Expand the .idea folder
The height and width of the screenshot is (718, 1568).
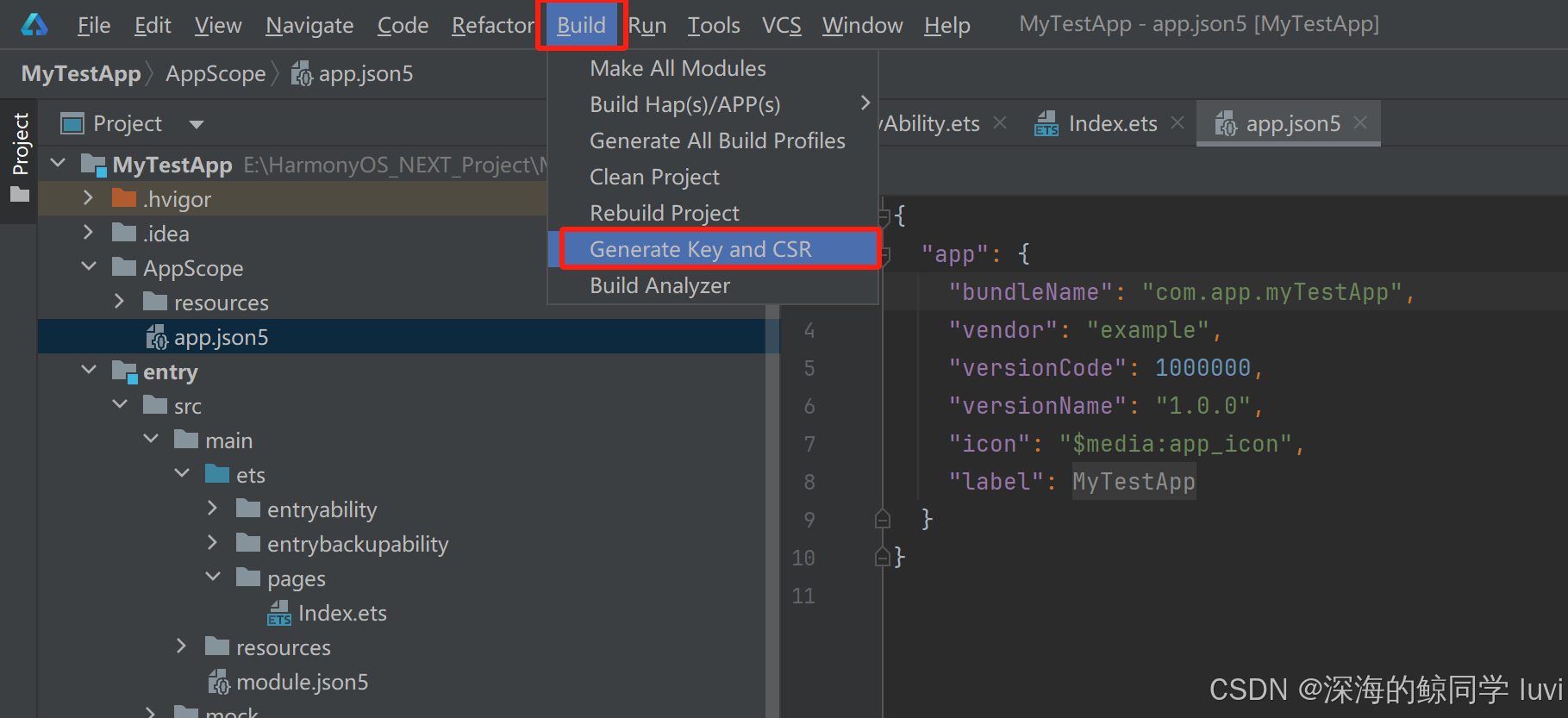point(88,233)
